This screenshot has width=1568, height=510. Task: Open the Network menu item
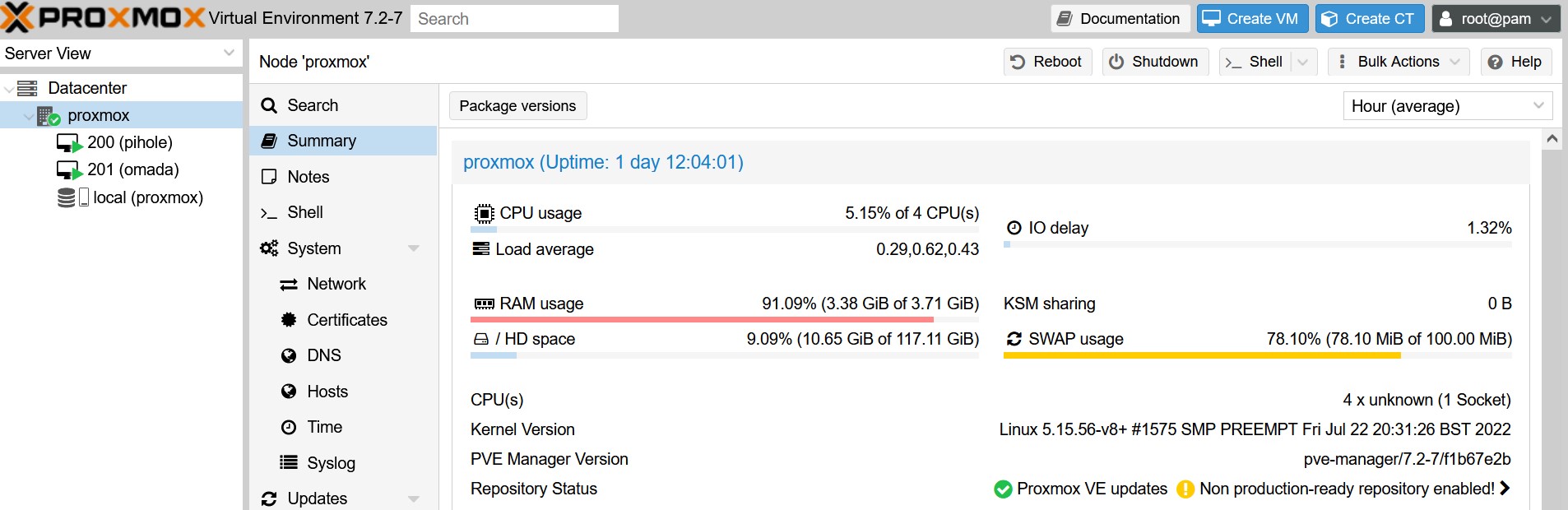tap(336, 284)
